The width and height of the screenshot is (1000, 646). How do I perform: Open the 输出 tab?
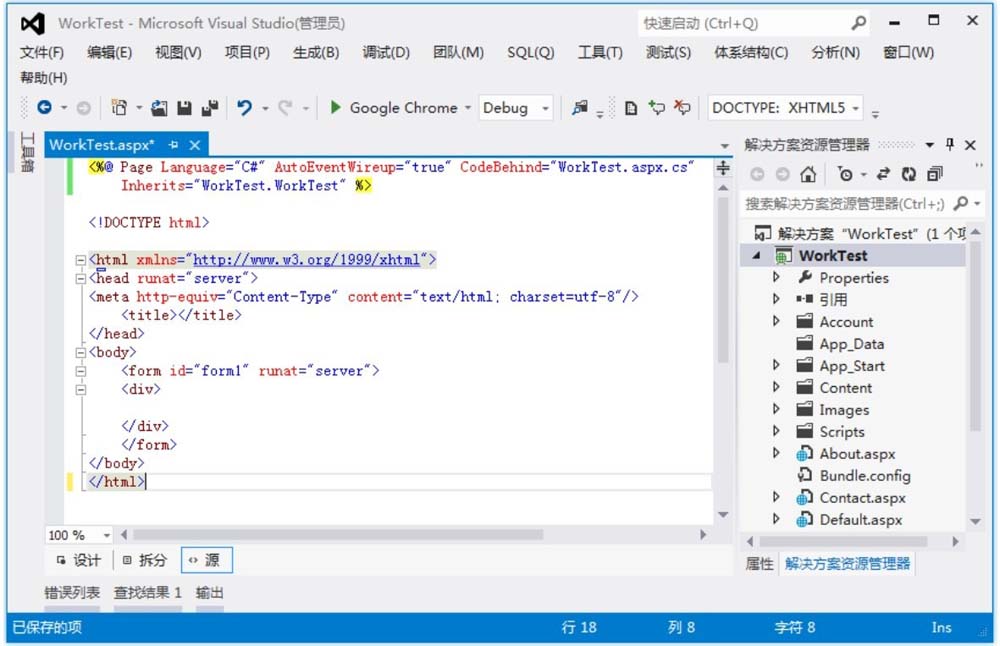(x=209, y=593)
